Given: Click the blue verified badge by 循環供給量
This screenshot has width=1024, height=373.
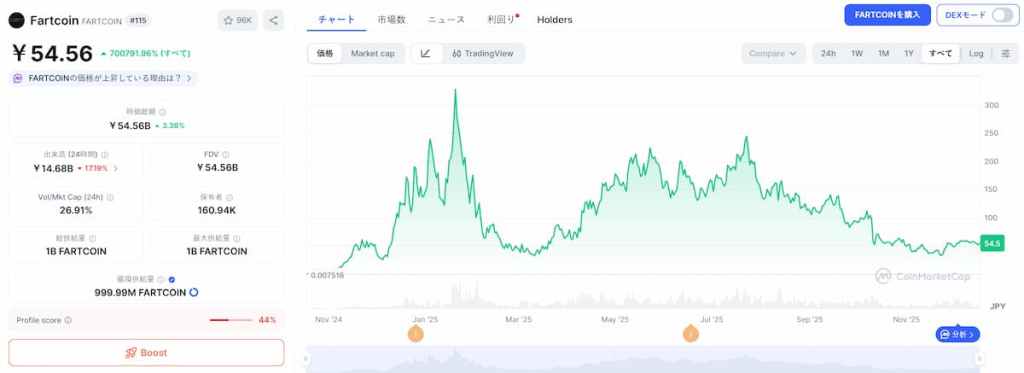Looking at the screenshot, I should pyautogui.click(x=171, y=280).
